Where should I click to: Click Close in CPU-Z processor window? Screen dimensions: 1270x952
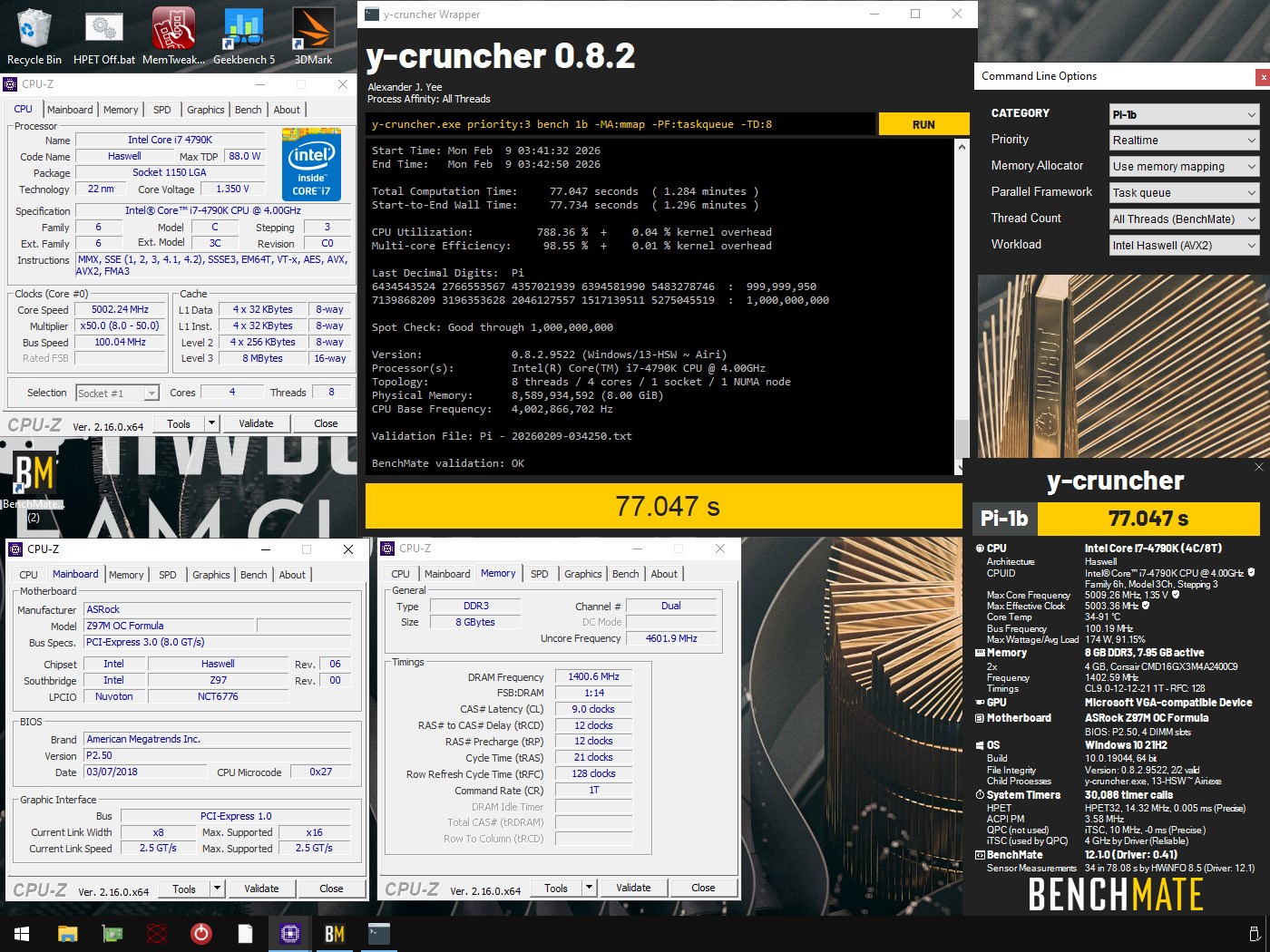point(326,423)
